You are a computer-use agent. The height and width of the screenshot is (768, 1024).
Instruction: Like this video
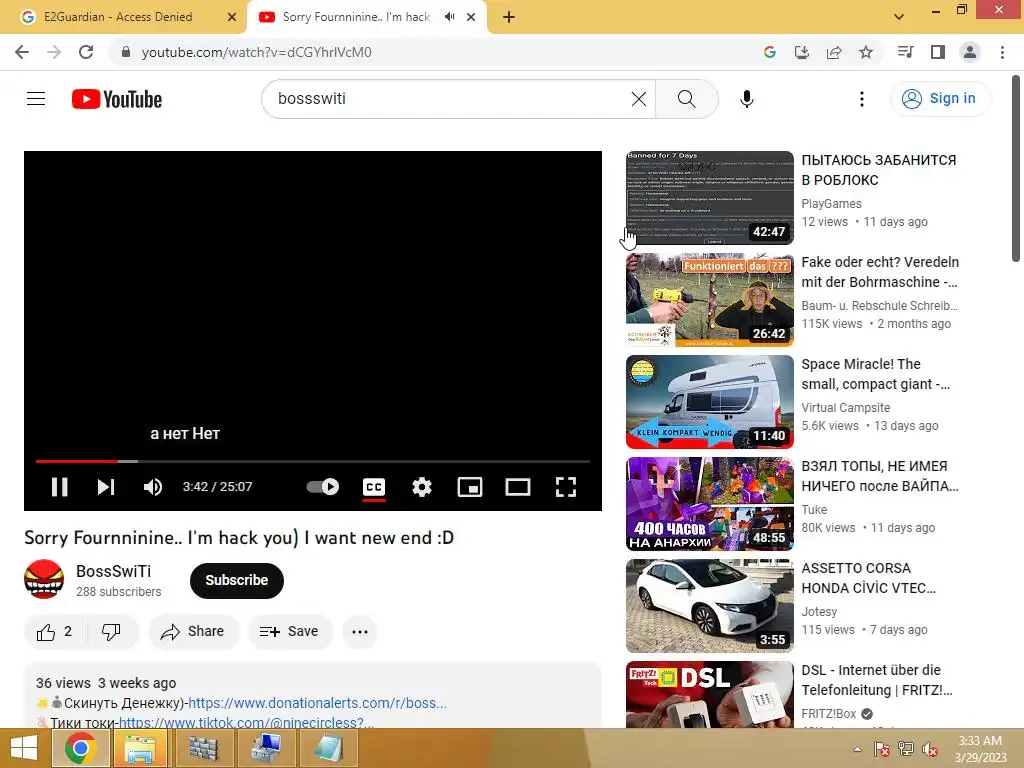[55, 632]
